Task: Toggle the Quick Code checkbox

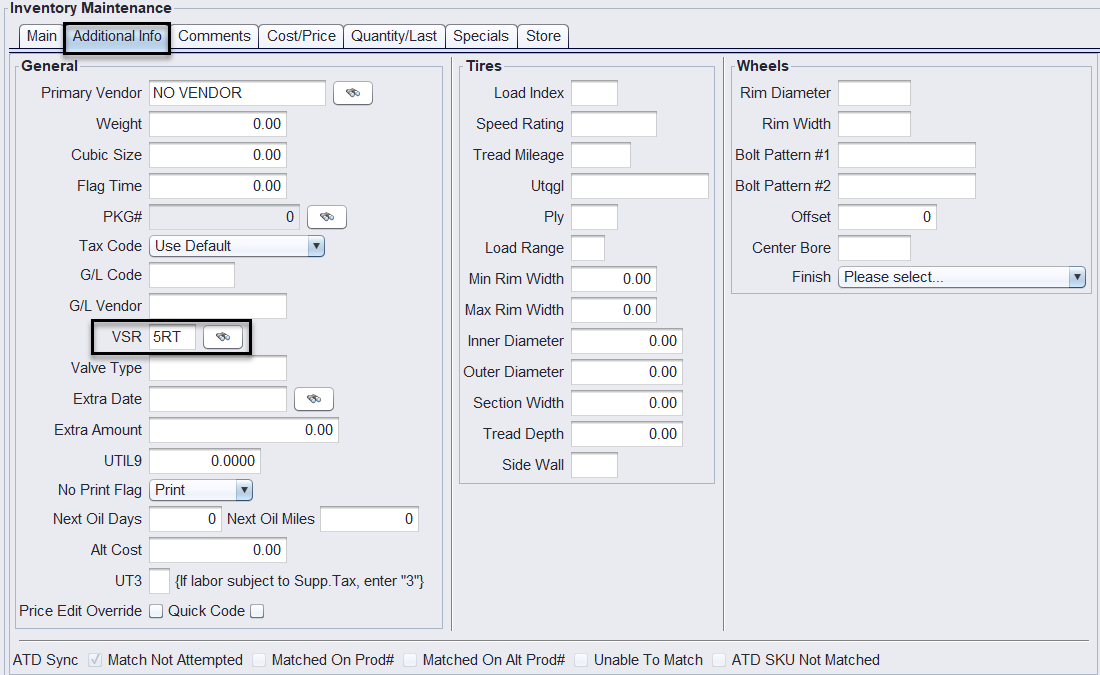Action: pos(257,611)
